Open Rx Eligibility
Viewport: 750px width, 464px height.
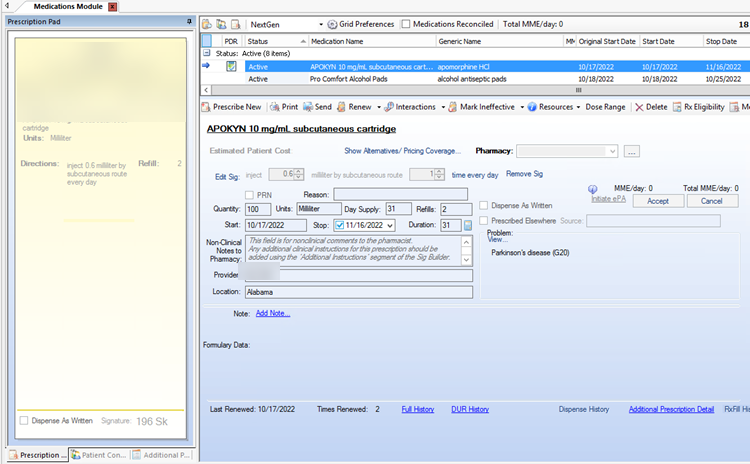(x=699, y=107)
